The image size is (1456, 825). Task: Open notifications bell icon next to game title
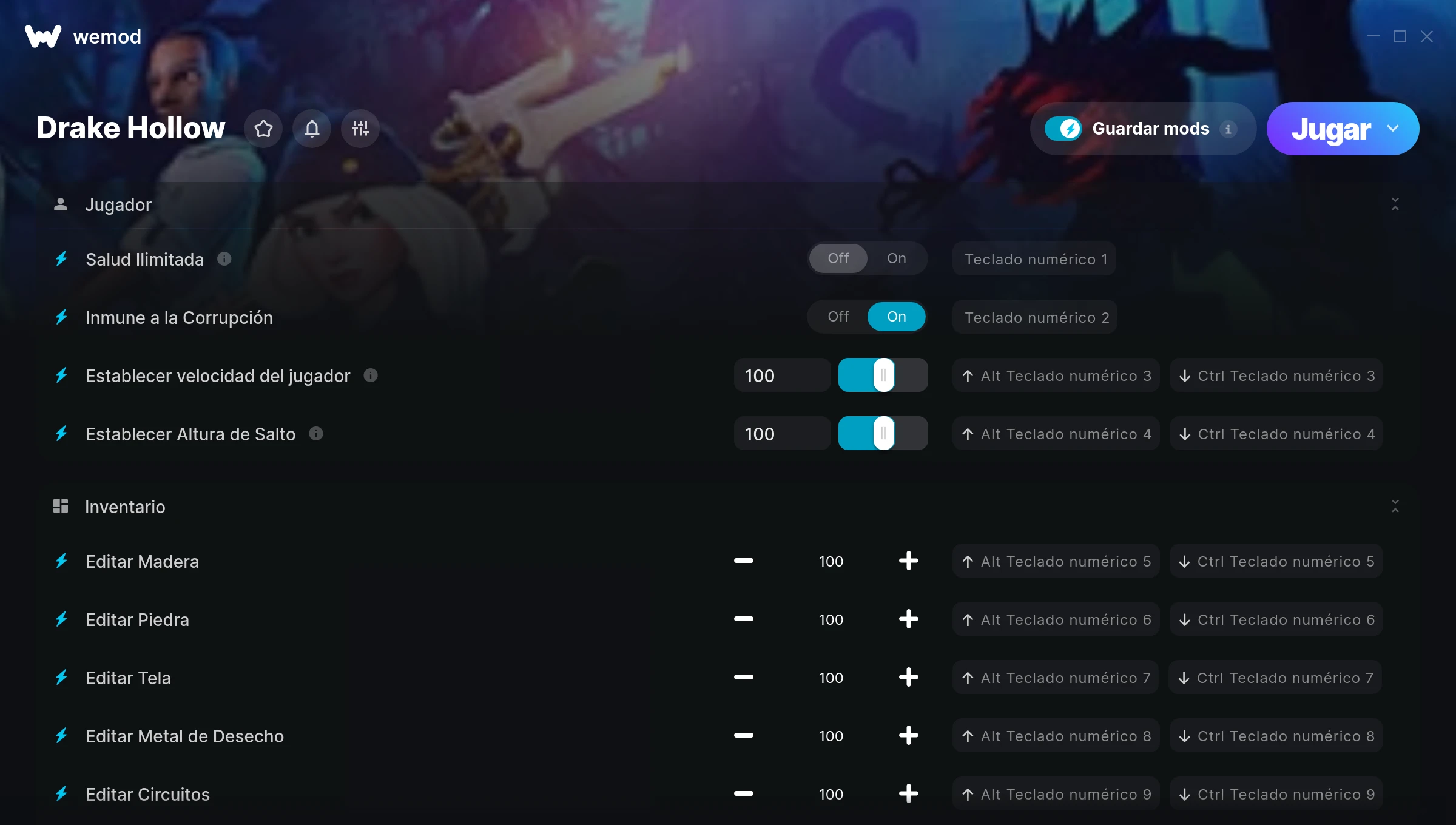pos(312,129)
